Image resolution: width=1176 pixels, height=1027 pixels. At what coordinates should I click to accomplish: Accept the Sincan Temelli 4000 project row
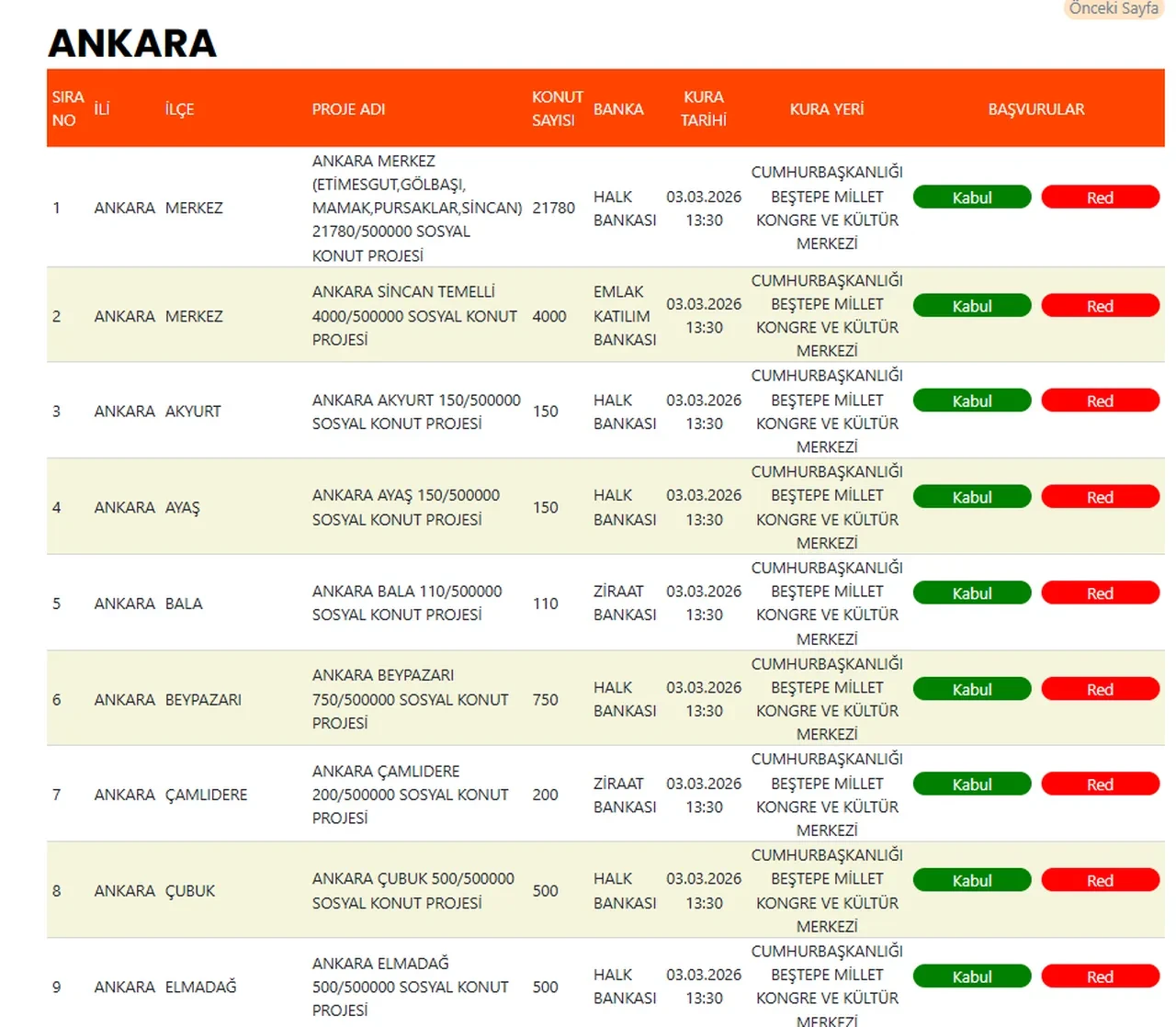971,306
